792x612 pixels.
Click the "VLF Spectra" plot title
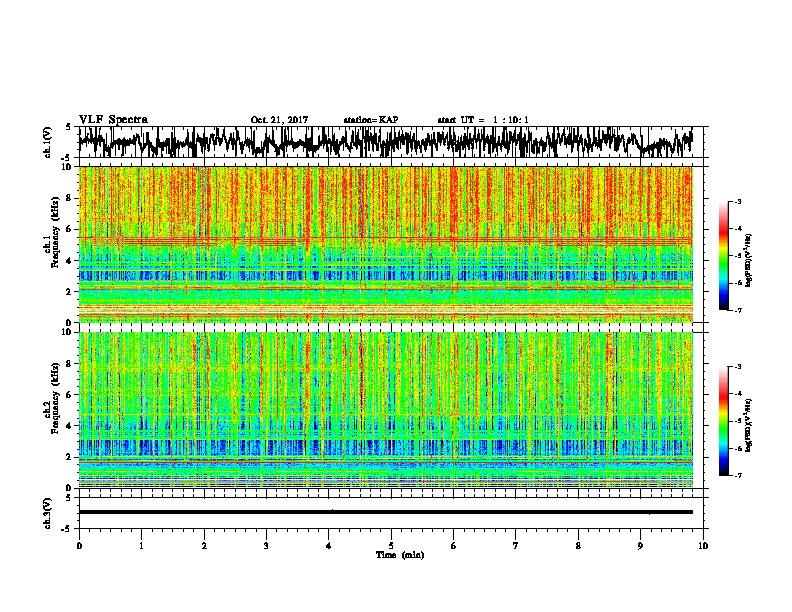tap(113, 120)
